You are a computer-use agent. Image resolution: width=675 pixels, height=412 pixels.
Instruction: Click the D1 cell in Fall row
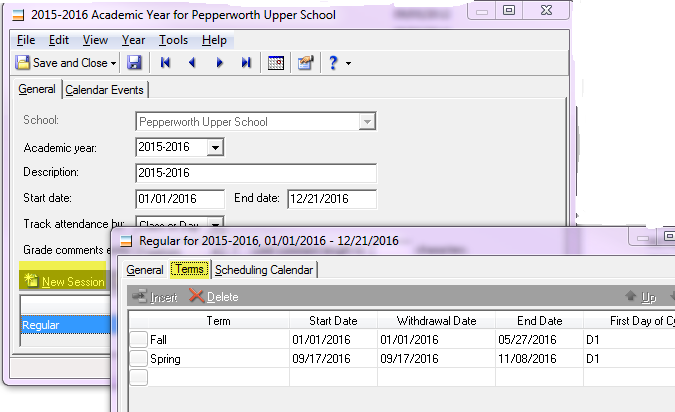(629, 340)
